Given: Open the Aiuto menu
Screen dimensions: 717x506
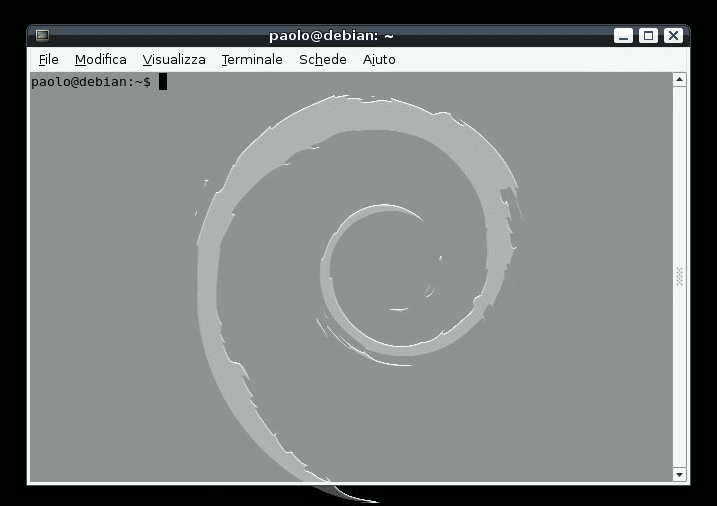Looking at the screenshot, I should 379,59.
